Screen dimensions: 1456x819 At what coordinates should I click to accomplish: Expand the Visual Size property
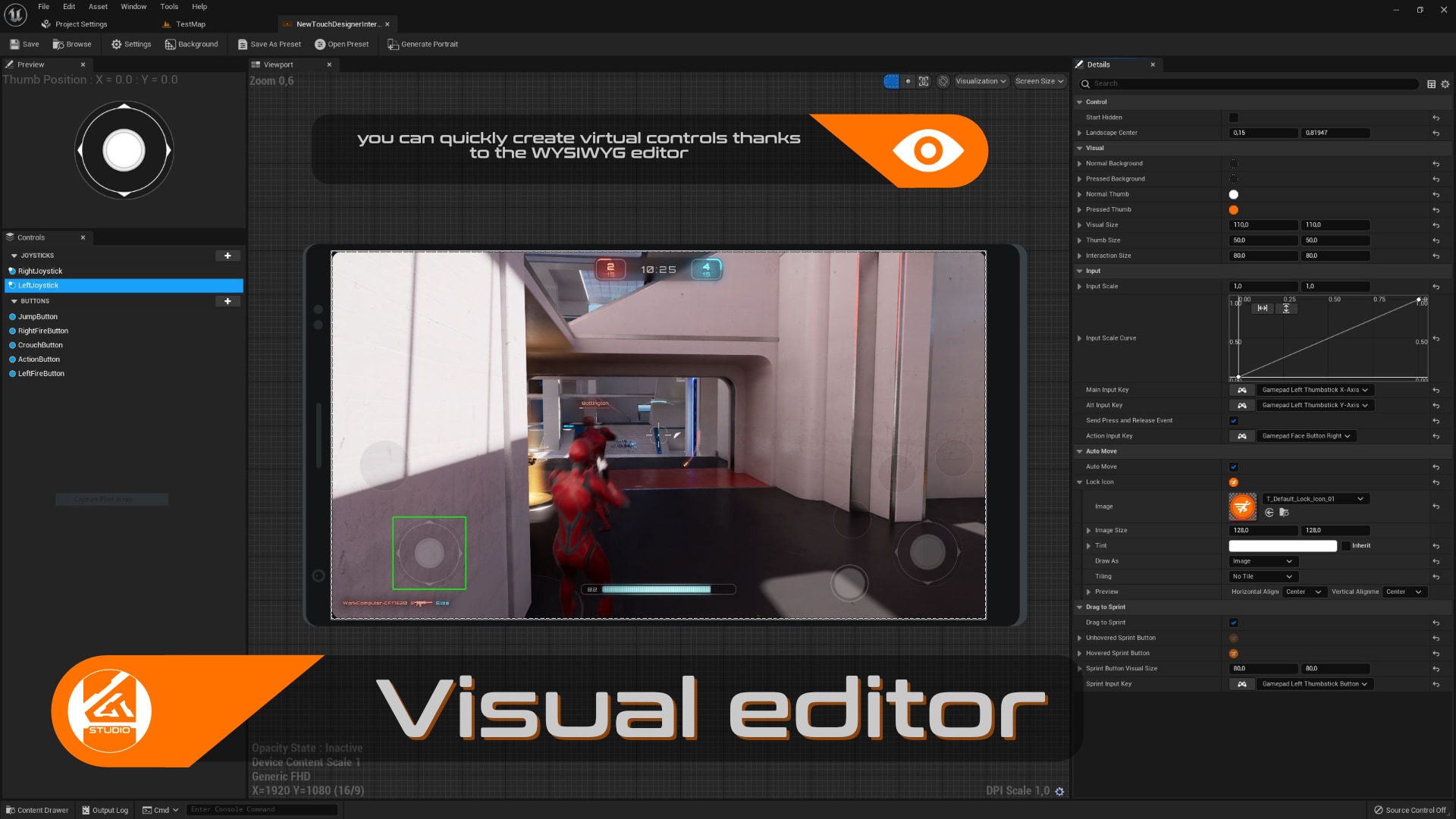pyautogui.click(x=1079, y=225)
